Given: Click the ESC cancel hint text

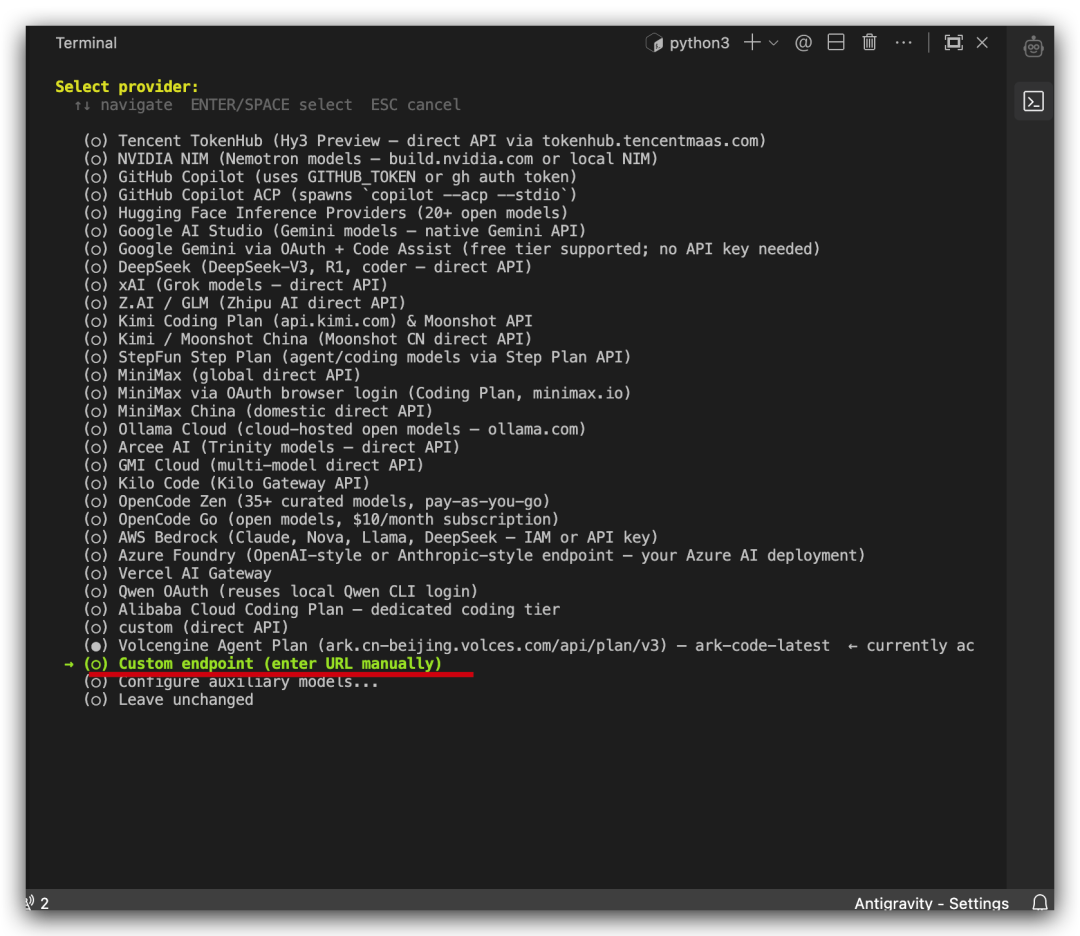Looking at the screenshot, I should (x=416, y=105).
